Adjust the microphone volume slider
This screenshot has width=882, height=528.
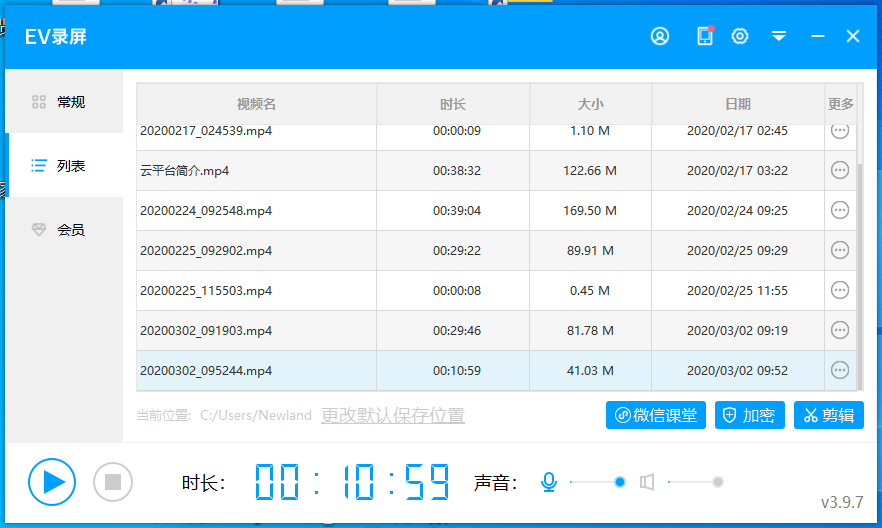coord(620,482)
